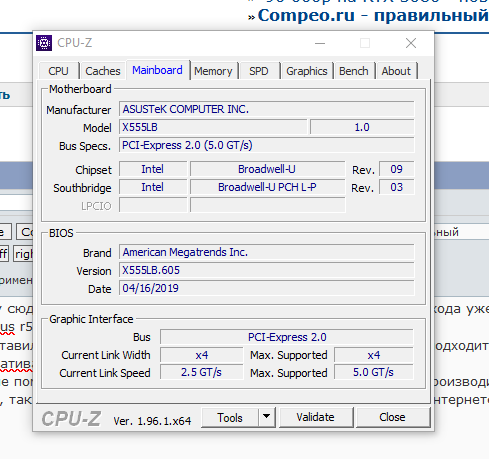Click the Chipset vendor Intel field
Screen dimensions: 489x459
point(153,169)
